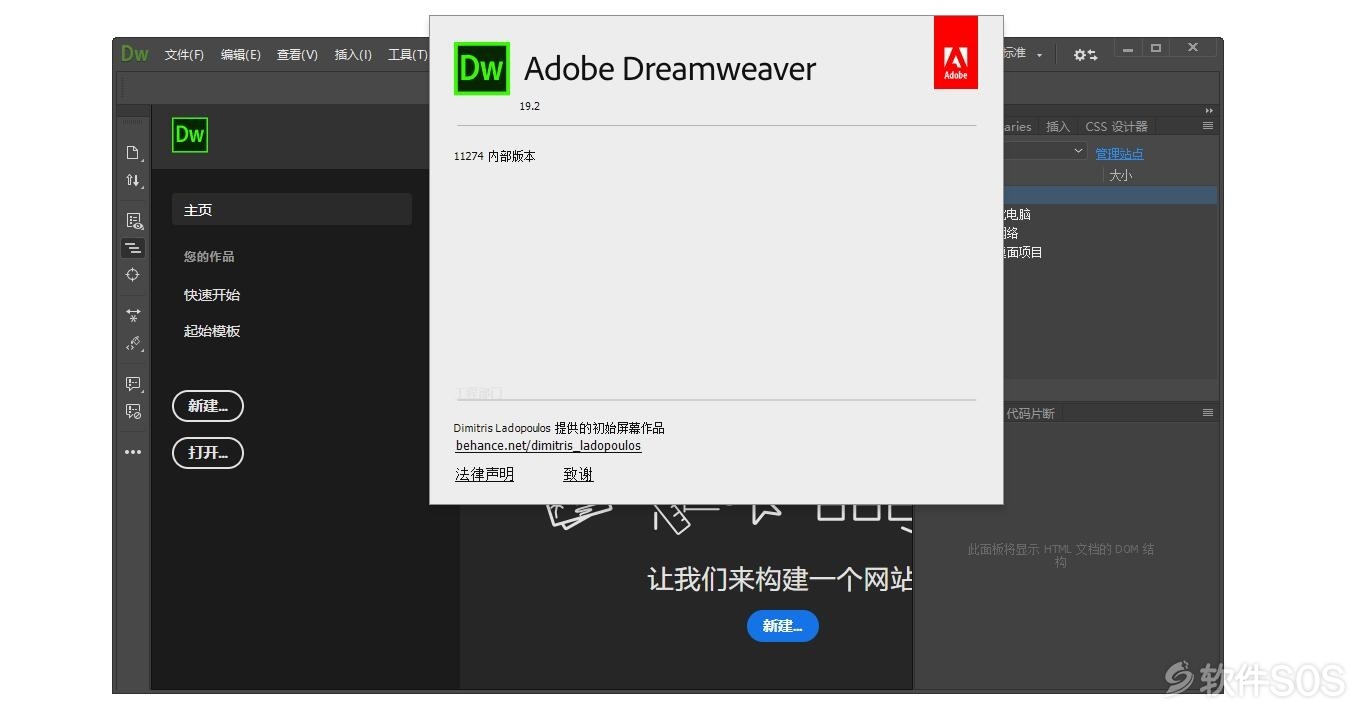The width and height of the screenshot is (1364, 710).
Task: Click the Dw logo in the menu bar
Action: [134, 54]
